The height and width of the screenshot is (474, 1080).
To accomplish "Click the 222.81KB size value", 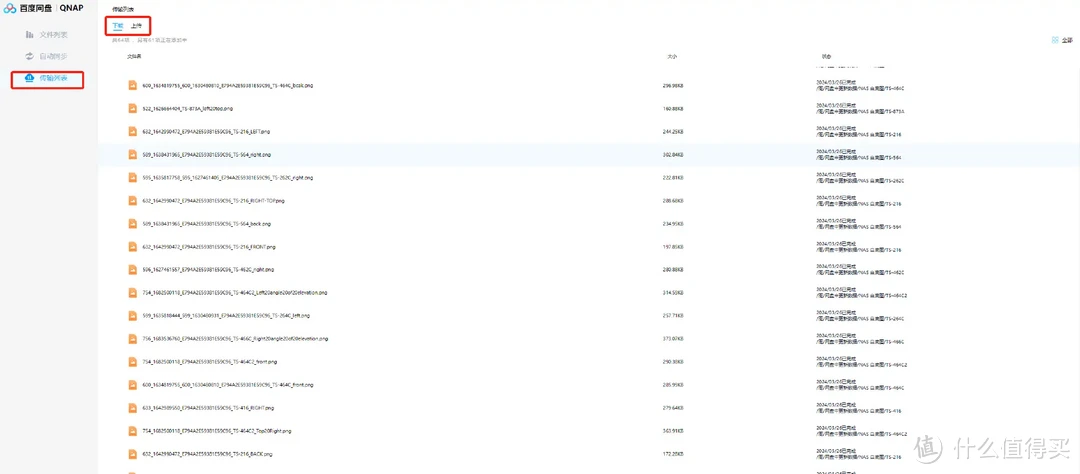I will [672, 178].
